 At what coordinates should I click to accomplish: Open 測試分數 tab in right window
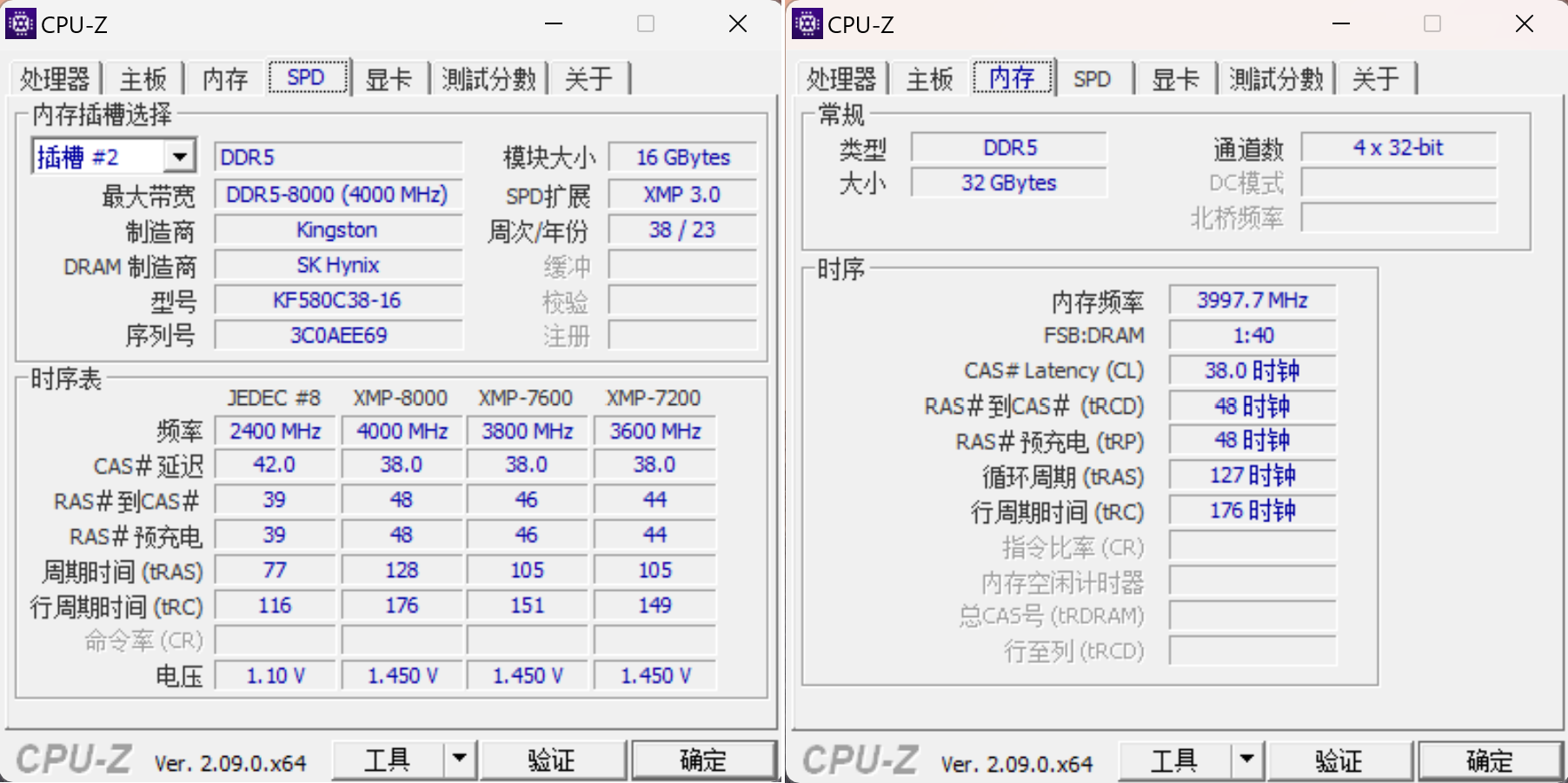1276,79
